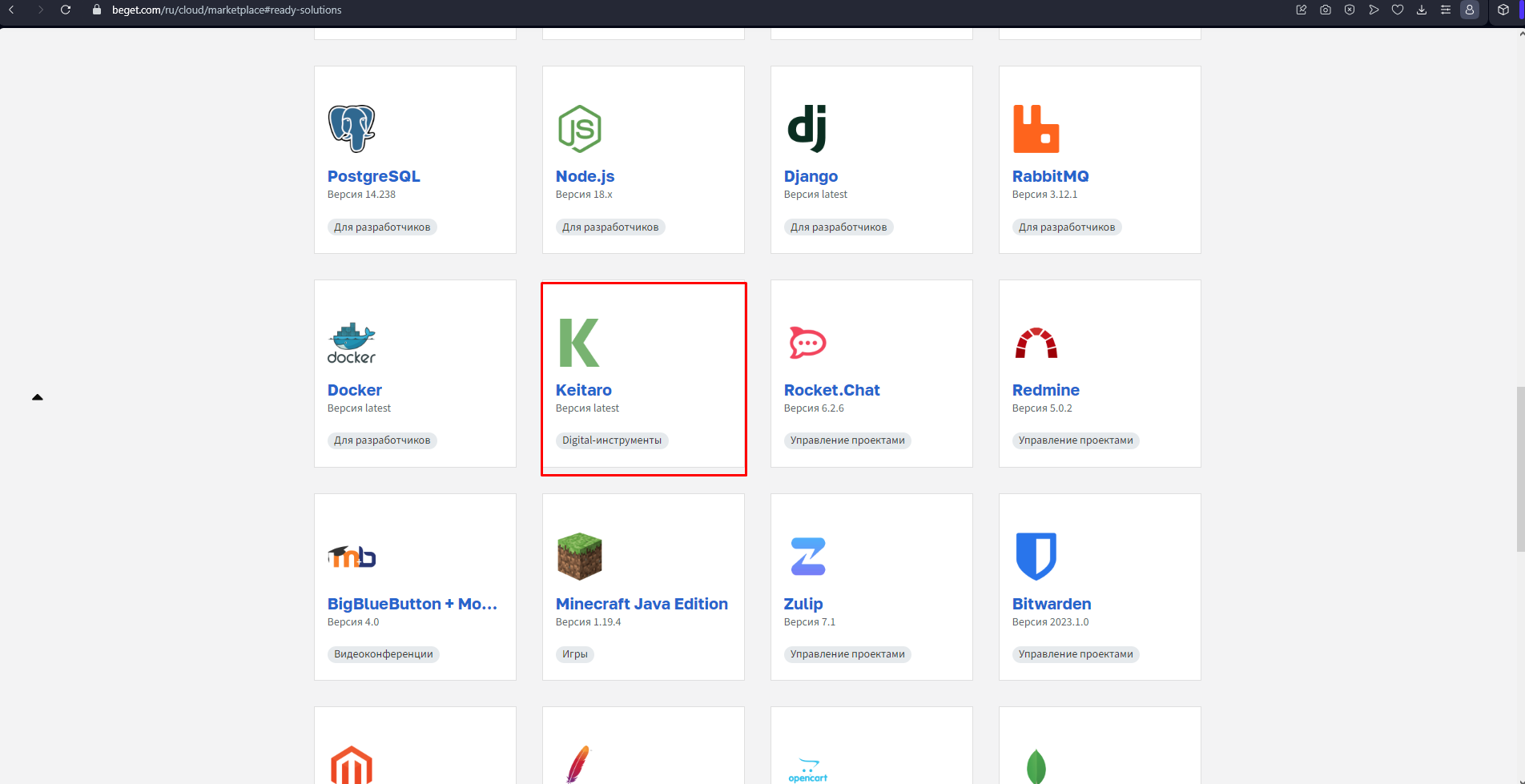Click the Версия 3.12.1 text
1525x784 pixels.
1044,195
